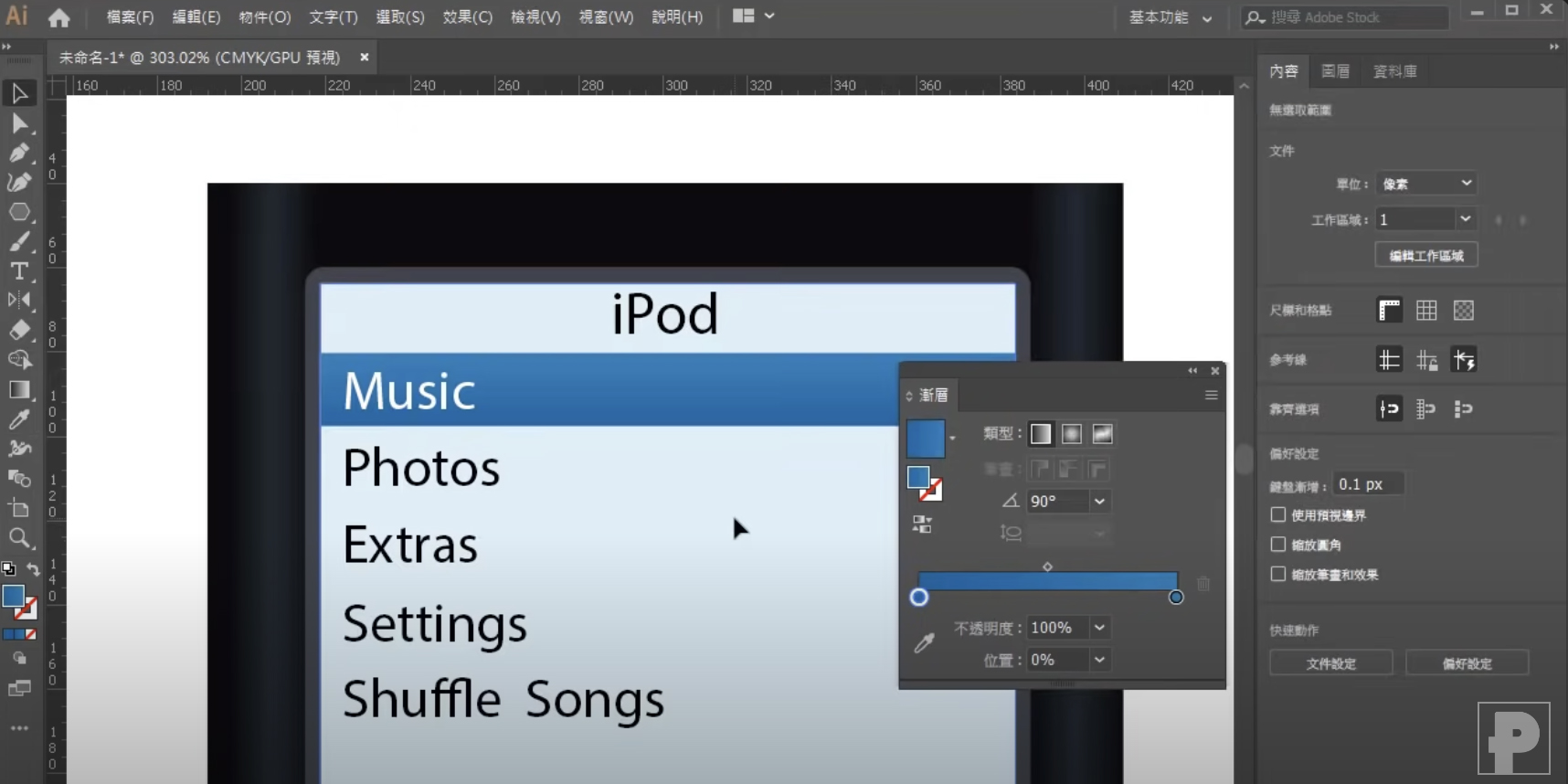The image size is (1568, 784).
Task: Select the Eraser tool
Action: pos(19,330)
